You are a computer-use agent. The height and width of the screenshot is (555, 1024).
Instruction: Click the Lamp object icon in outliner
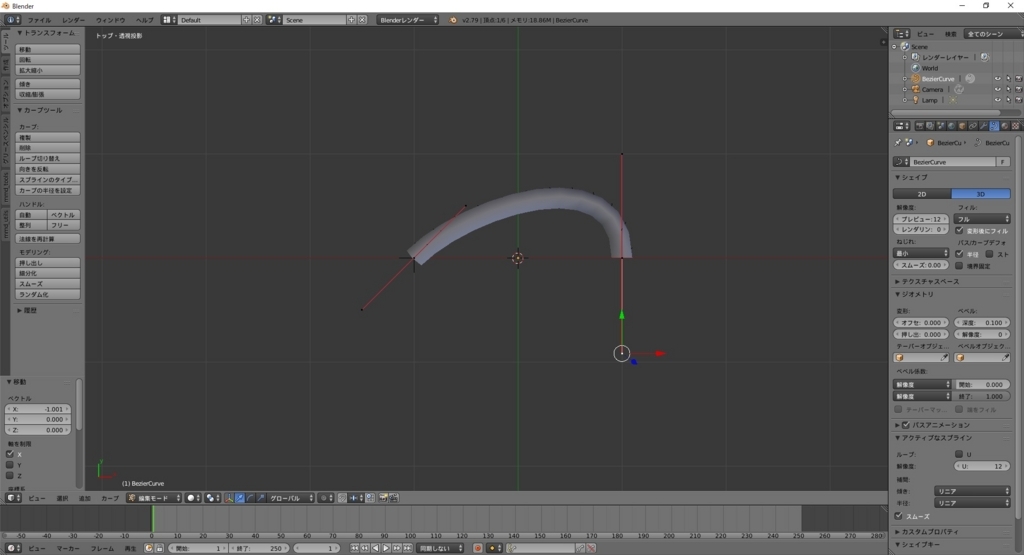click(916, 100)
